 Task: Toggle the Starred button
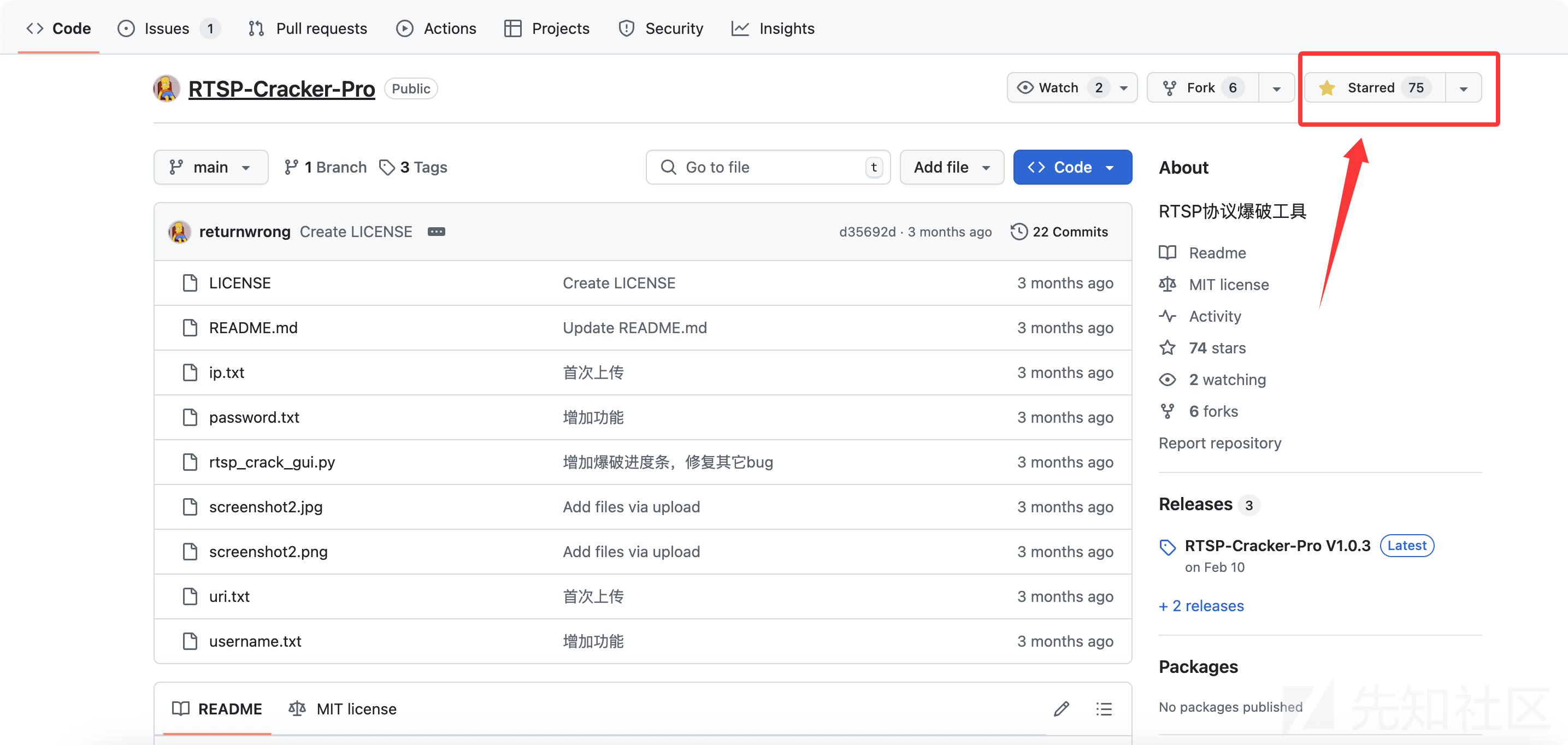1375,88
